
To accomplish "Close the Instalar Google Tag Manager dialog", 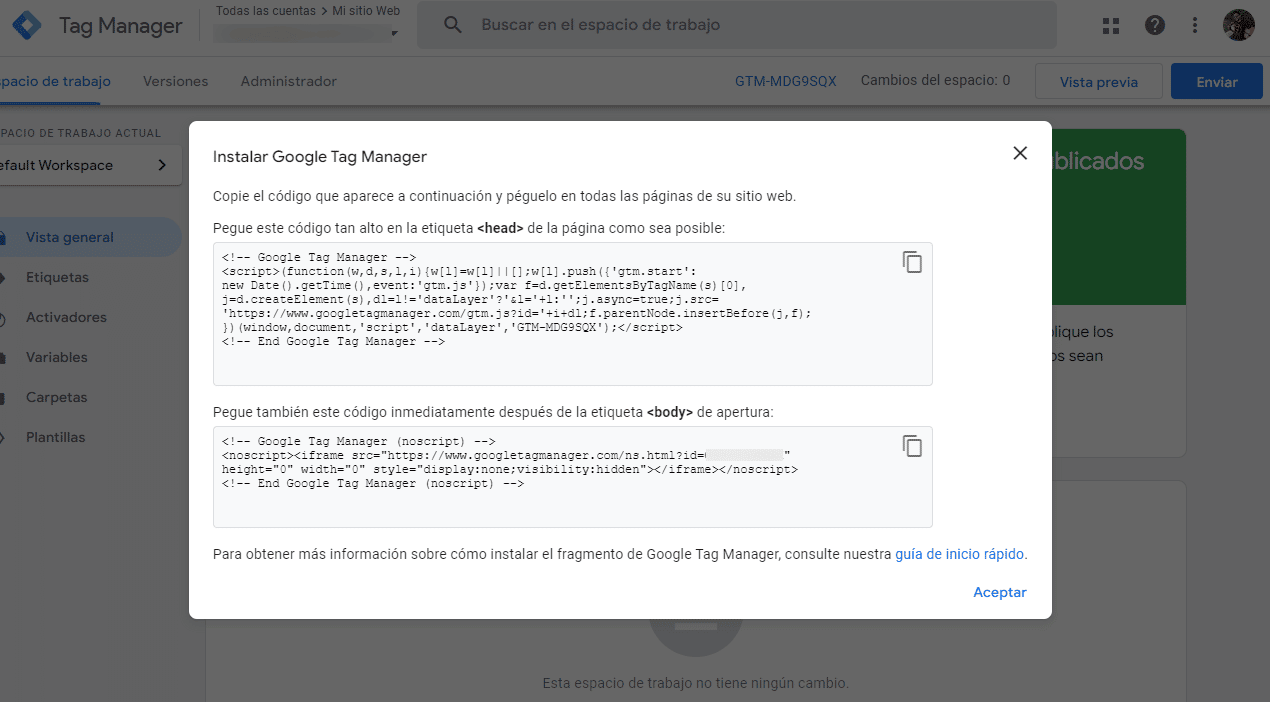I will pos(1020,153).
